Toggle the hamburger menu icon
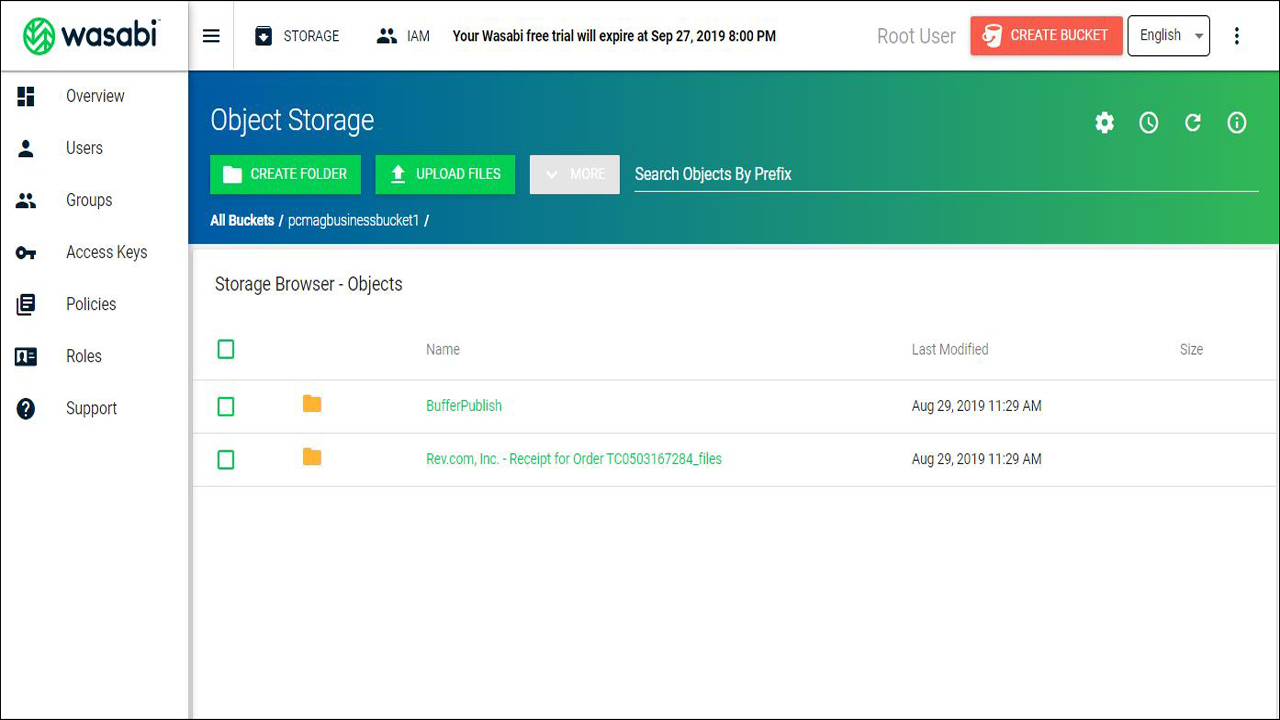Image resolution: width=1280 pixels, height=720 pixels. click(211, 36)
